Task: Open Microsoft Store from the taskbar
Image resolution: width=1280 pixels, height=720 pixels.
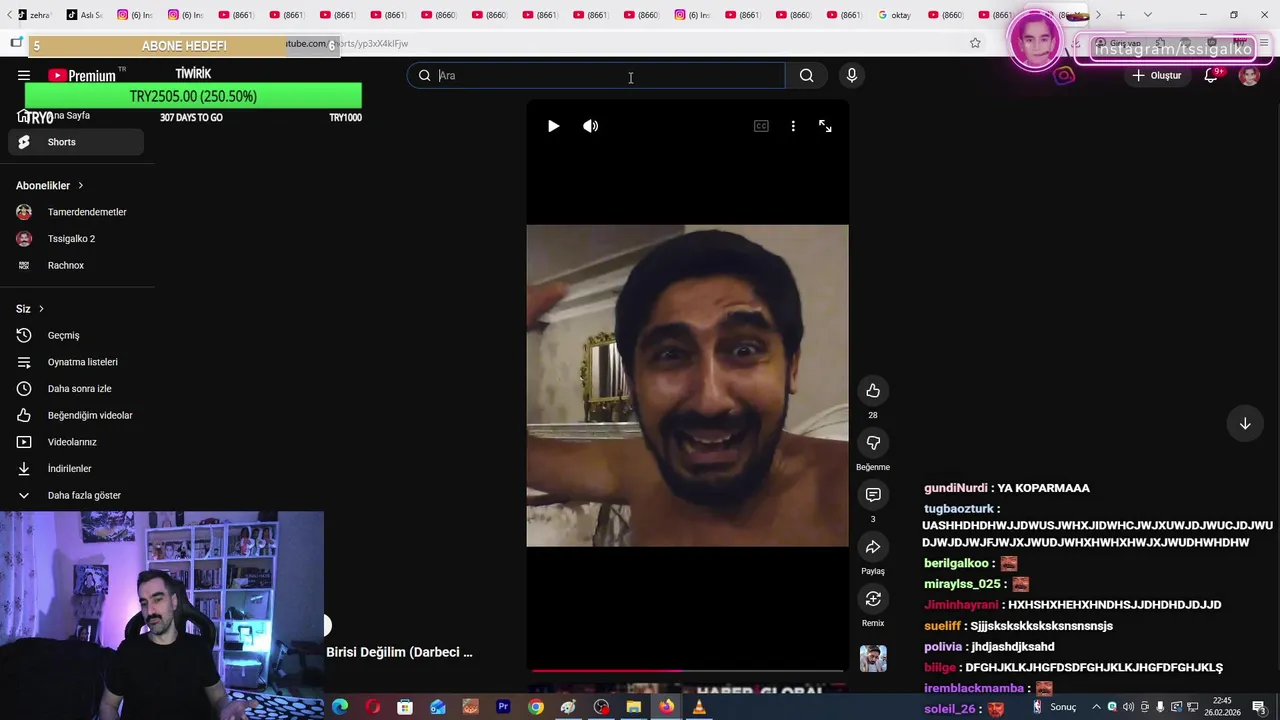Action: tap(405, 707)
